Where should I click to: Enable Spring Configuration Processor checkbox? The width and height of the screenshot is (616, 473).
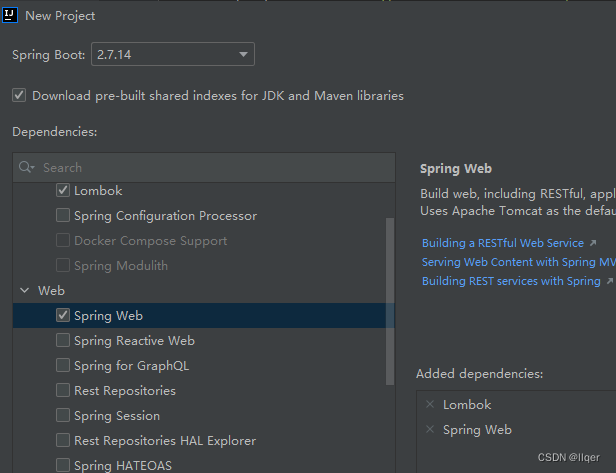[63, 215]
